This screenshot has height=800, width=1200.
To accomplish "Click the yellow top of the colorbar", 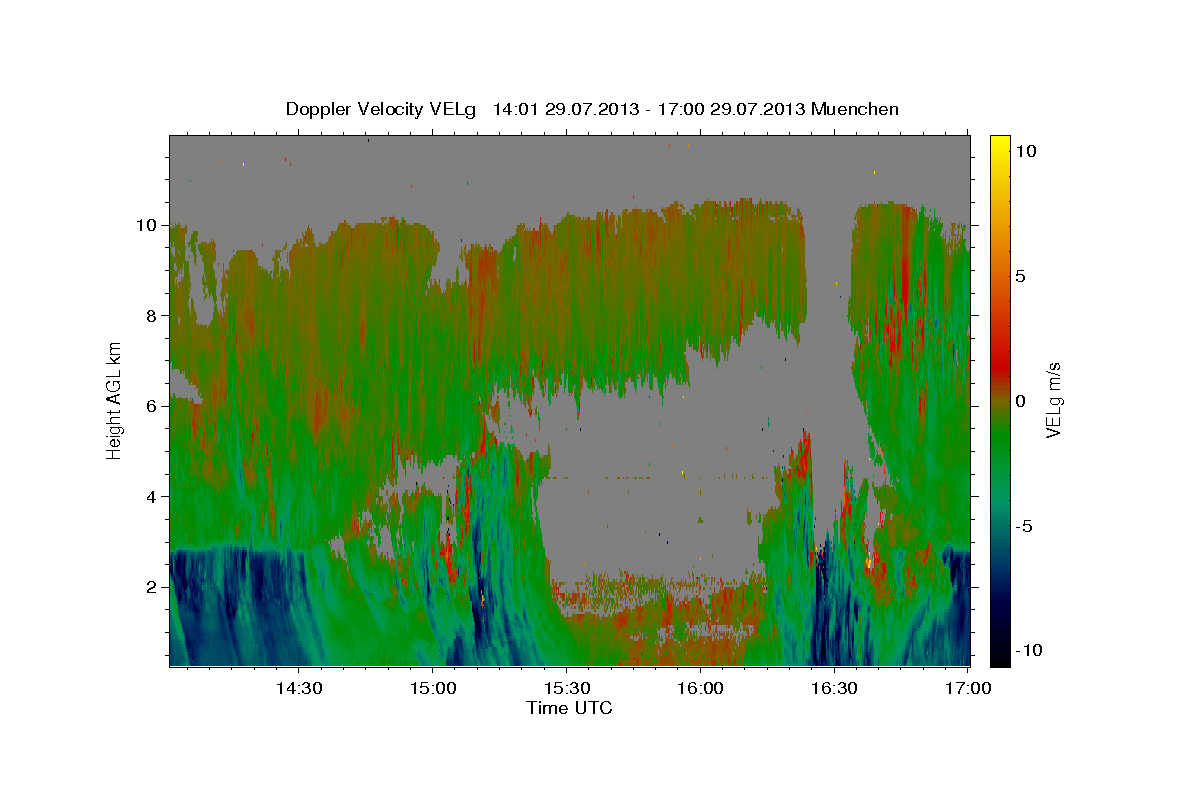I will point(1000,145).
